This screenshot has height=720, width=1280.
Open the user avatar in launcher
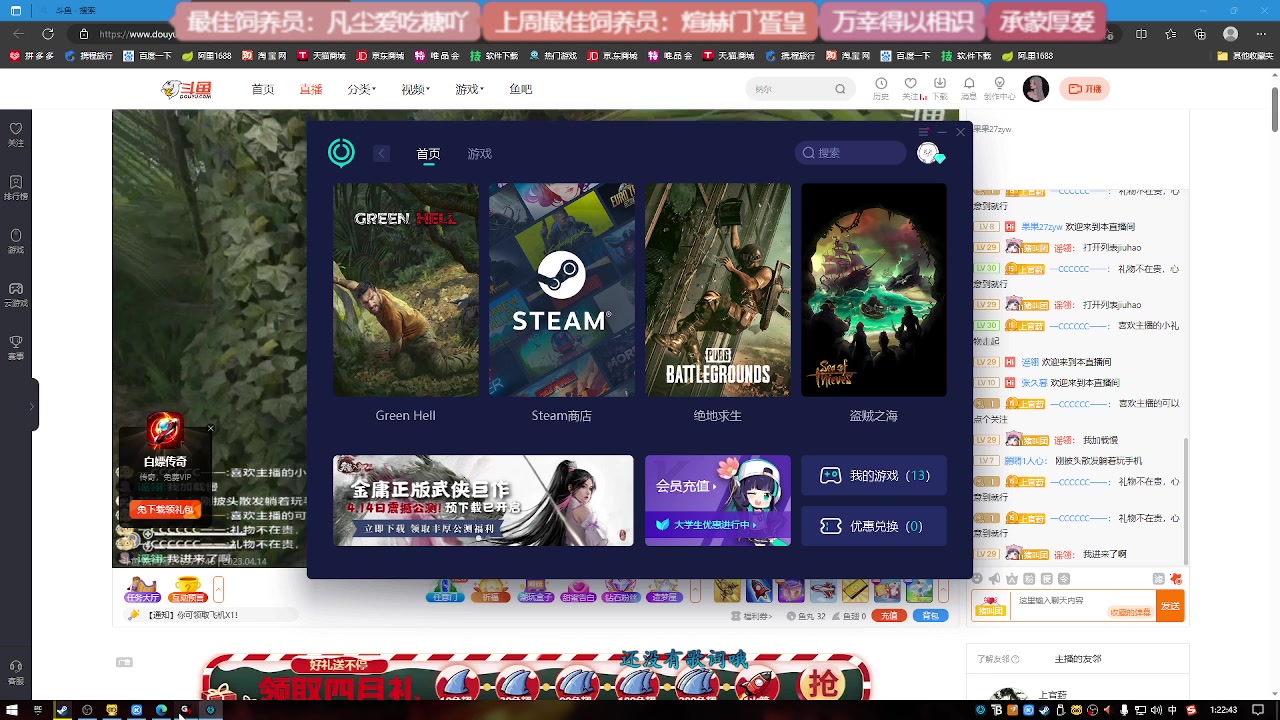click(x=929, y=153)
